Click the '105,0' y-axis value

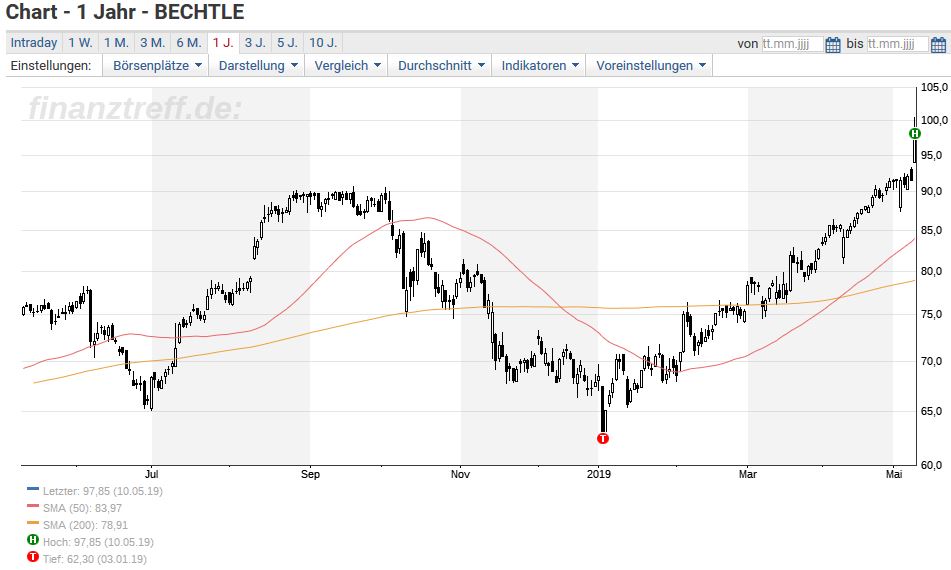pos(934,87)
